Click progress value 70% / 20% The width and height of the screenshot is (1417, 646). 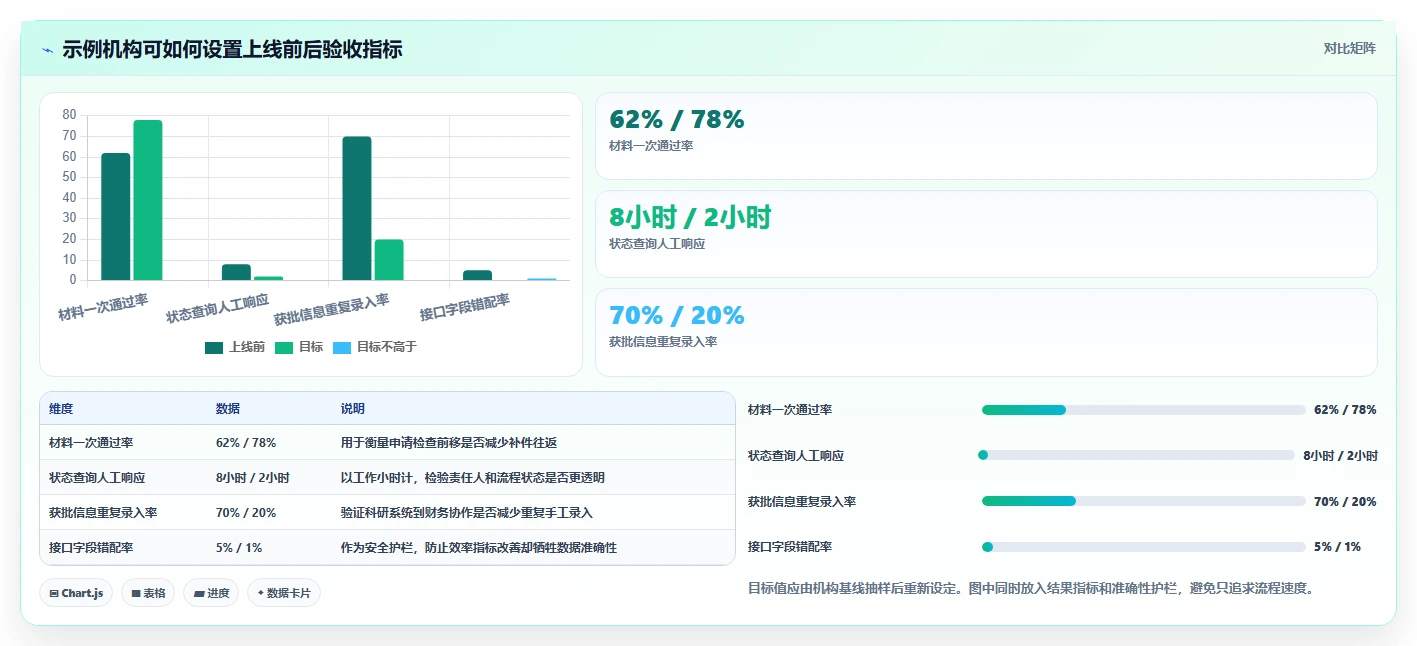(1345, 501)
